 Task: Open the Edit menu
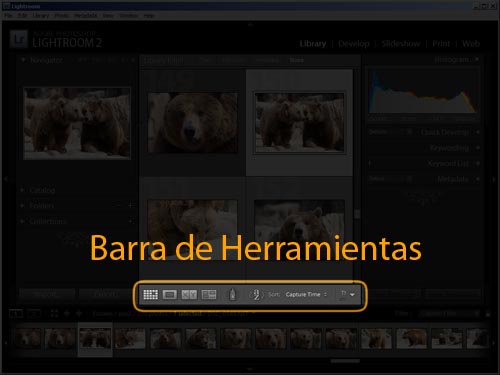pos(22,16)
